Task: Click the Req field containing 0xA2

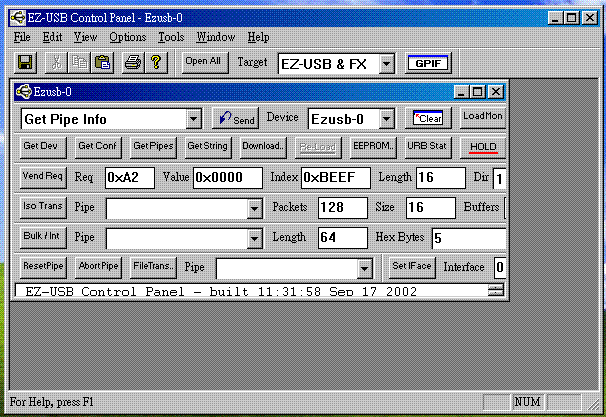Action: click(127, 178)
